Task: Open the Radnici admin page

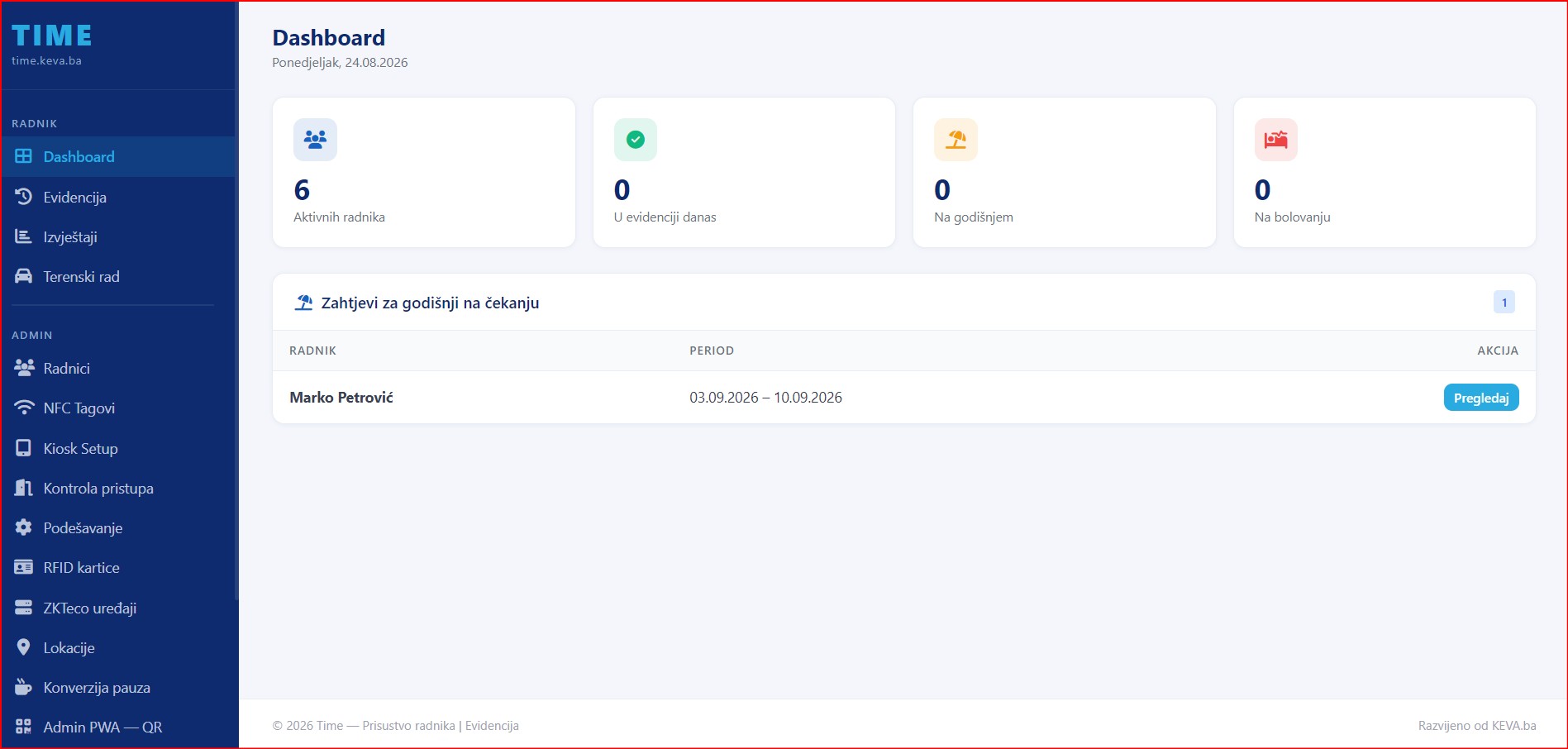Action: pos(118,368)
